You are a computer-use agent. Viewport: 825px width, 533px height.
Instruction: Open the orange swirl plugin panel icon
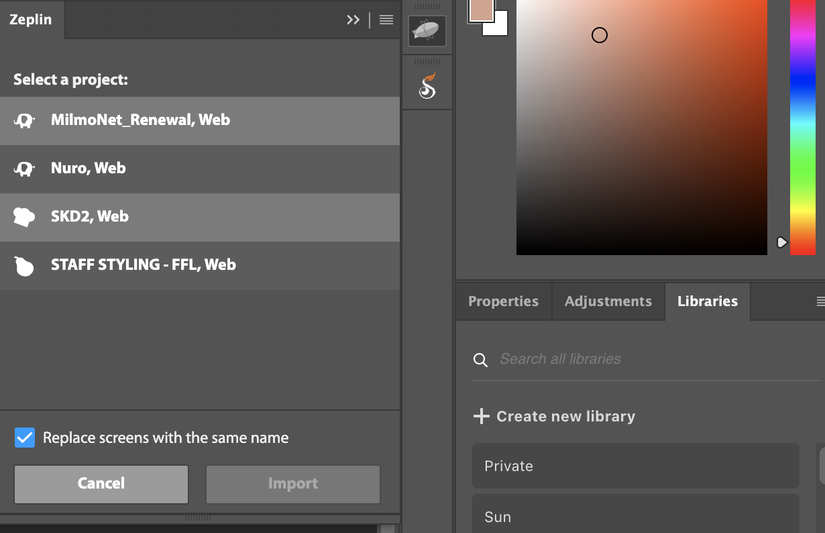427,86
